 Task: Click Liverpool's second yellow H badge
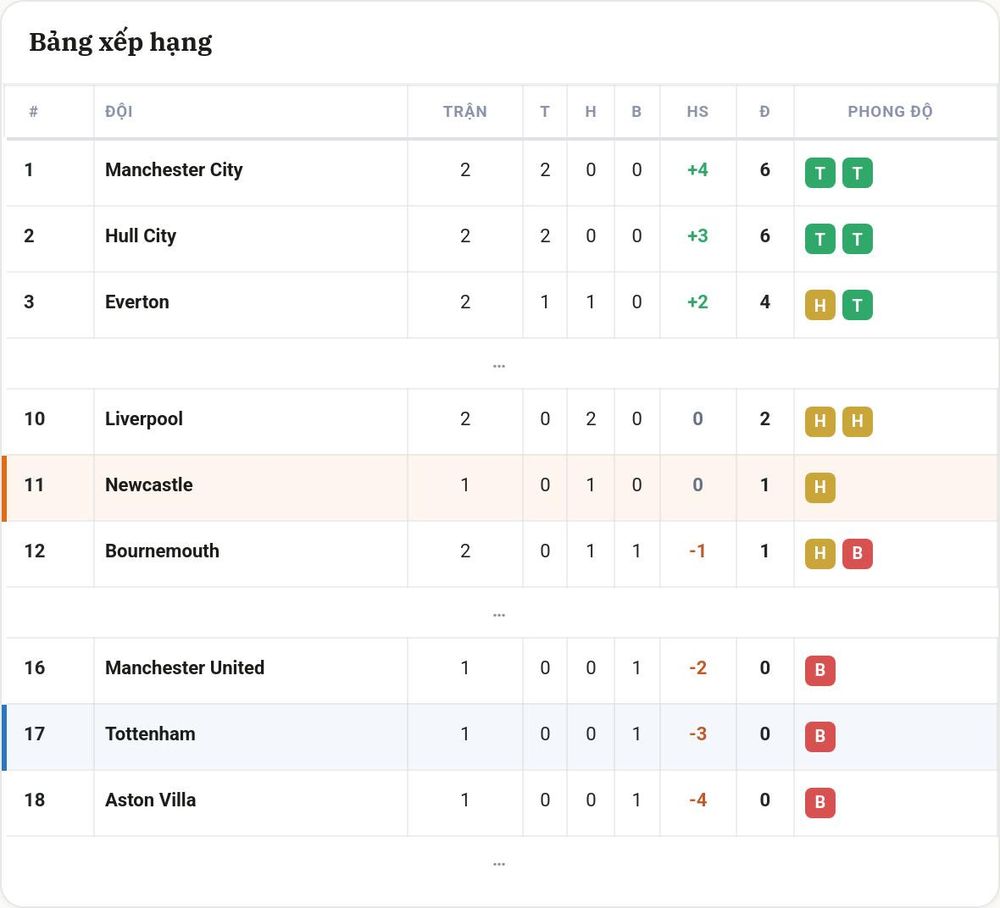[857, 421]
